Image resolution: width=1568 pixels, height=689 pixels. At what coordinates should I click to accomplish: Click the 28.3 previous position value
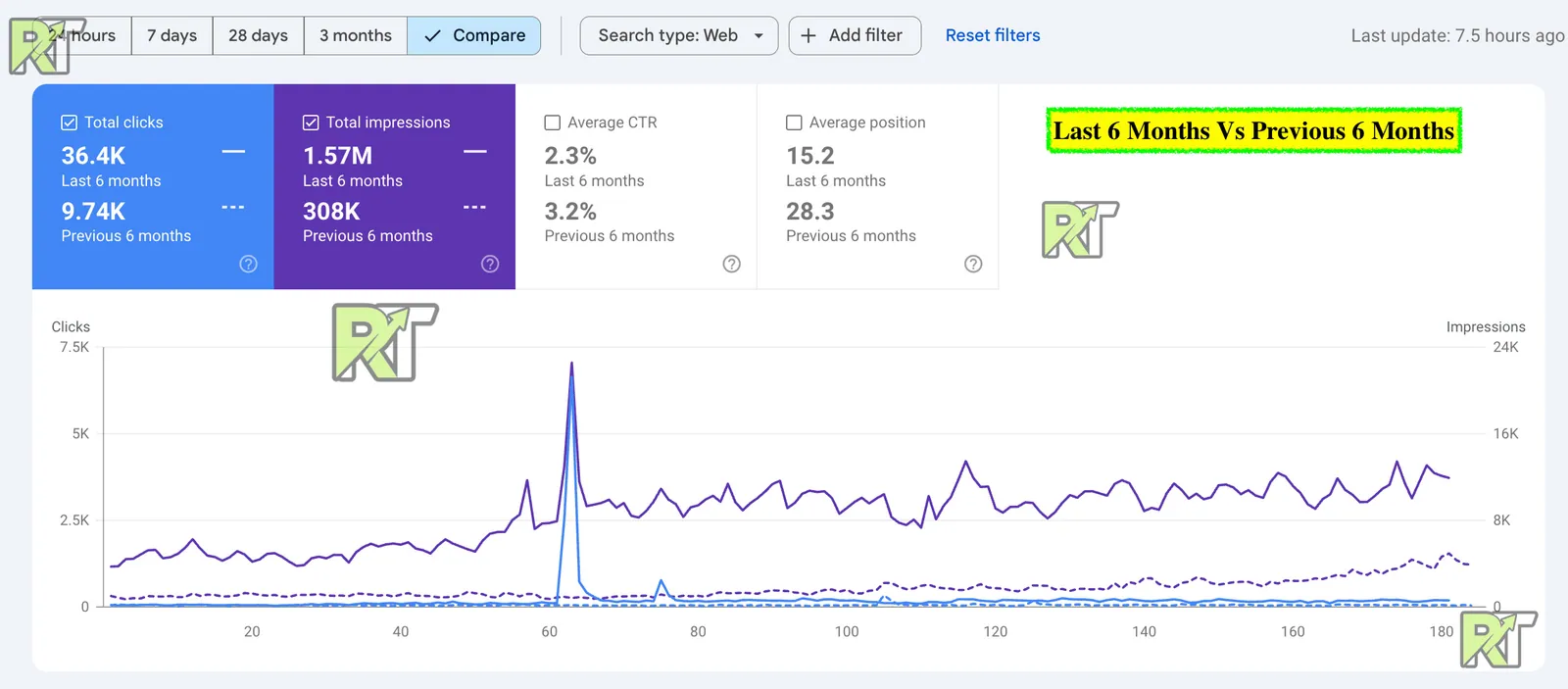click(810, 212)
